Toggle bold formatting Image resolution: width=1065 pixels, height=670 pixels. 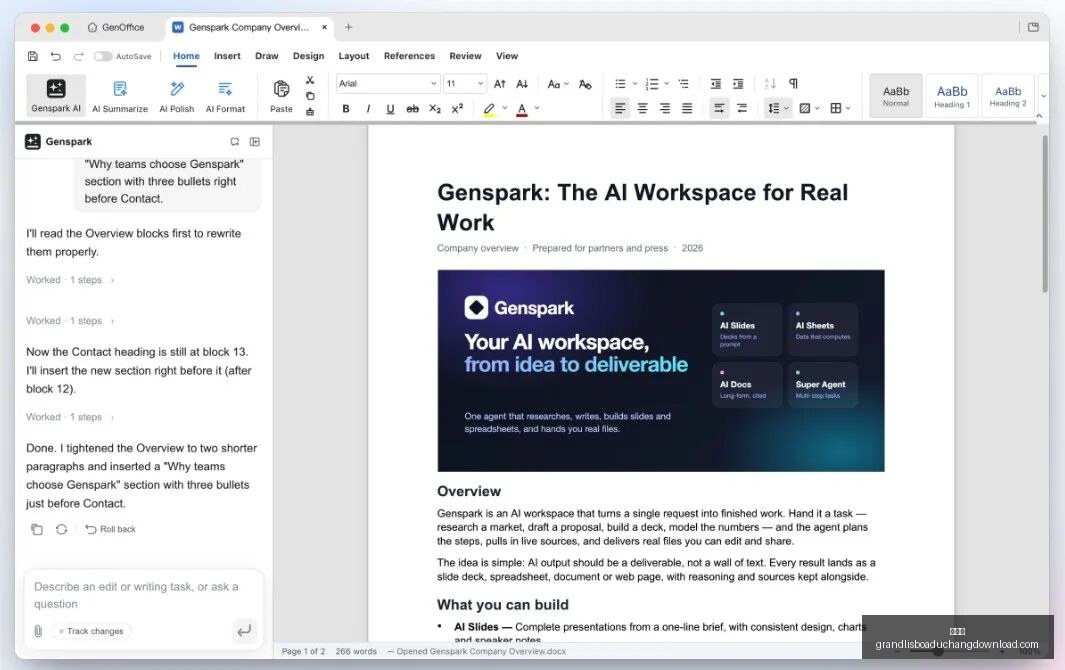[x=346, y=109]
